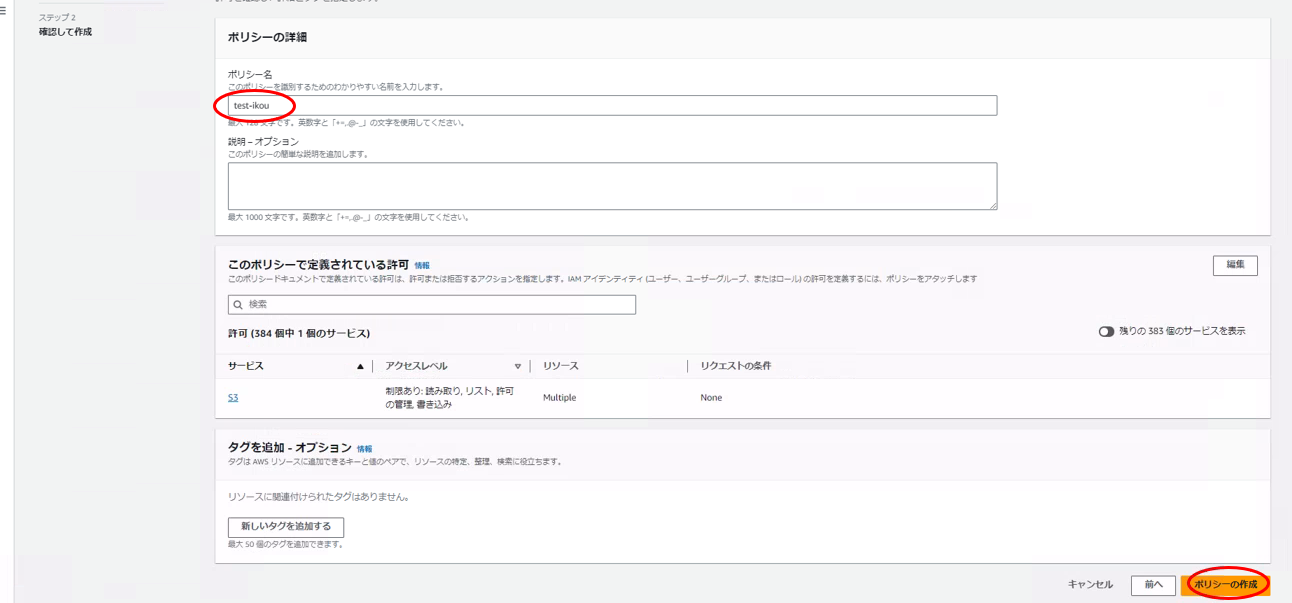Go back with the 前へ button
Viewport: 1292px width, 603px height.
click(x=1153, y=585)
